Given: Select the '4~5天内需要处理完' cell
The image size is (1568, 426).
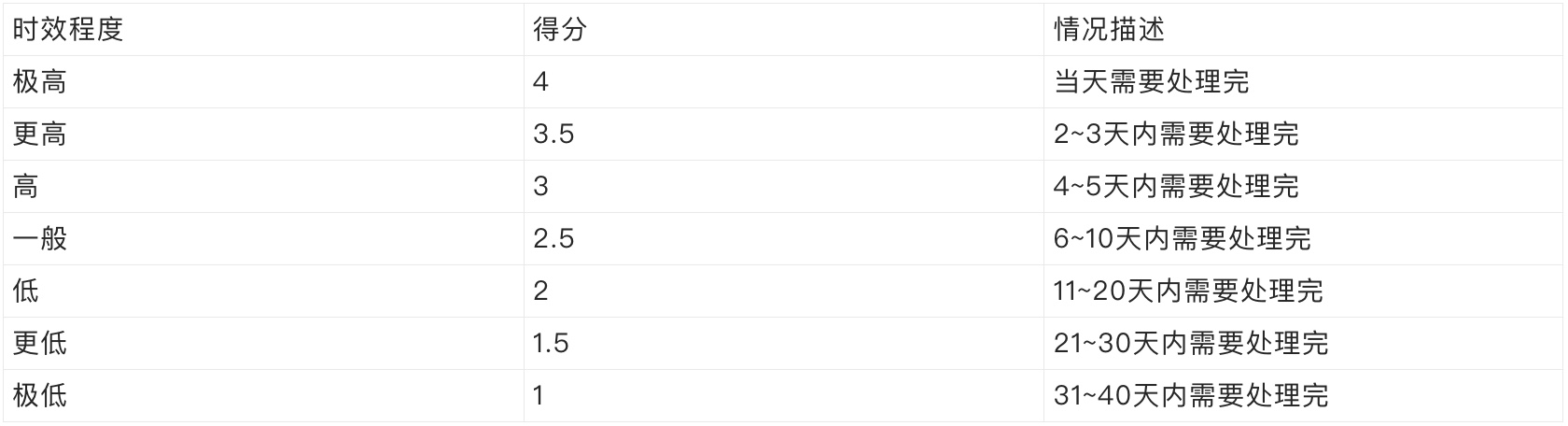Looking at the screenshot, I should (1176, 187).
